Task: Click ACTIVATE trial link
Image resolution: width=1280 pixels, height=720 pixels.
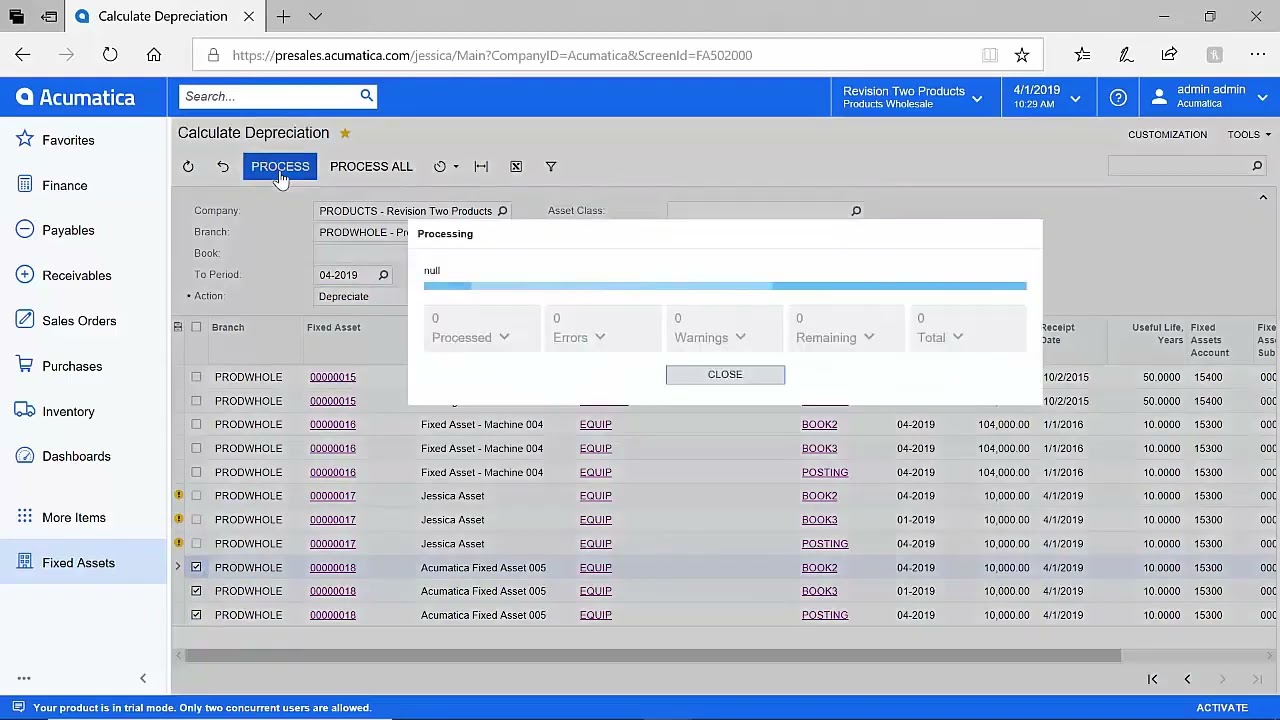Action: tap(1222, 708)
